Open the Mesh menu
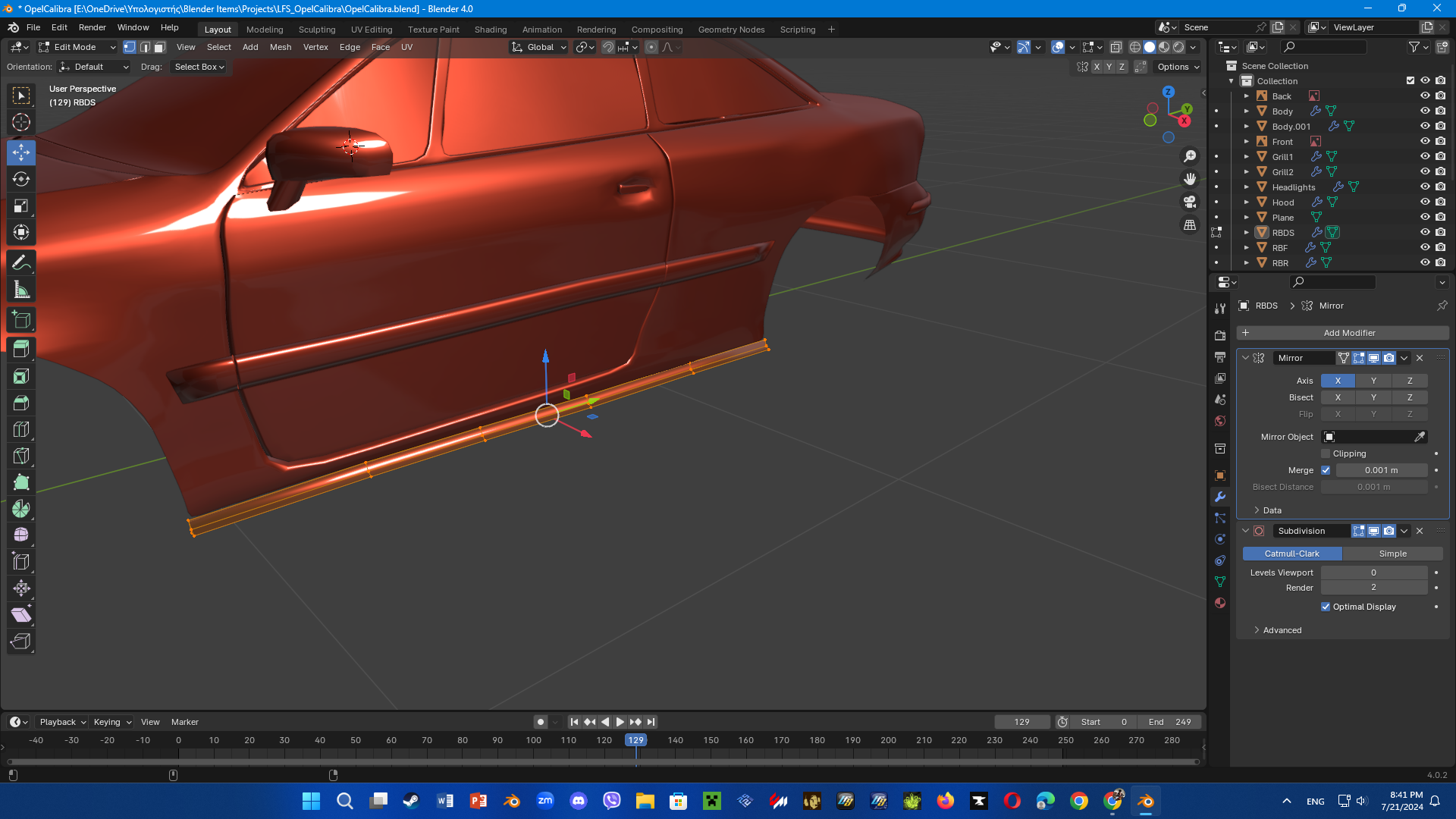This screenshot has width=1456, height=819. coord(280,47)
